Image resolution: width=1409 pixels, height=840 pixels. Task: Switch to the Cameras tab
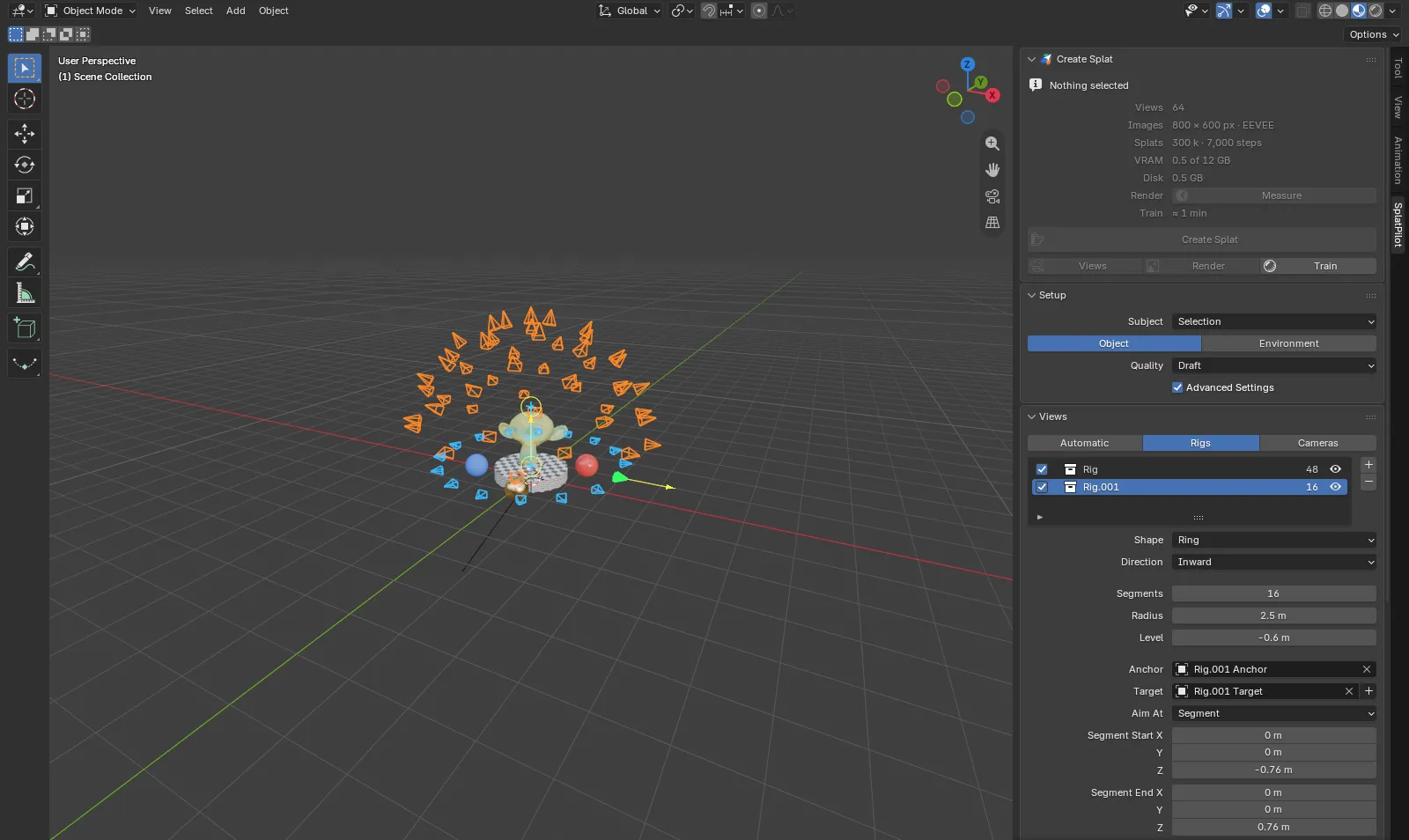pyautogui.click(x=1317, y=443)
